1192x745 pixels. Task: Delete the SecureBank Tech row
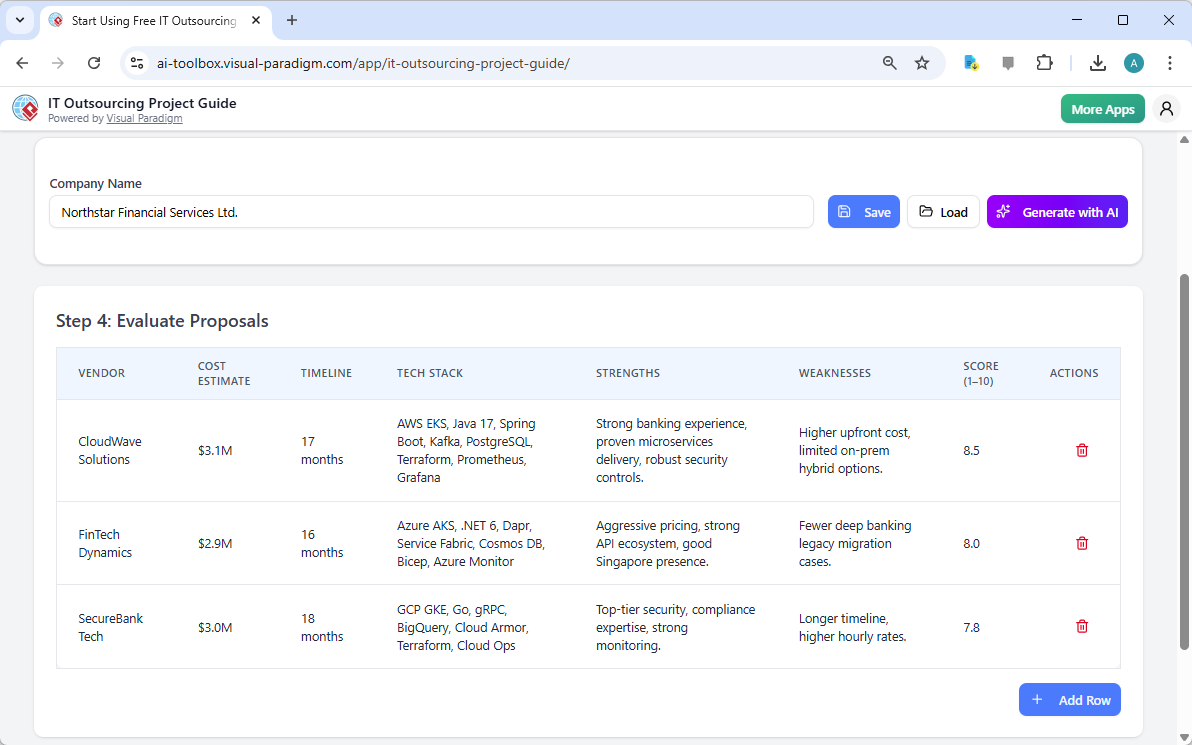click(1081, 626)
